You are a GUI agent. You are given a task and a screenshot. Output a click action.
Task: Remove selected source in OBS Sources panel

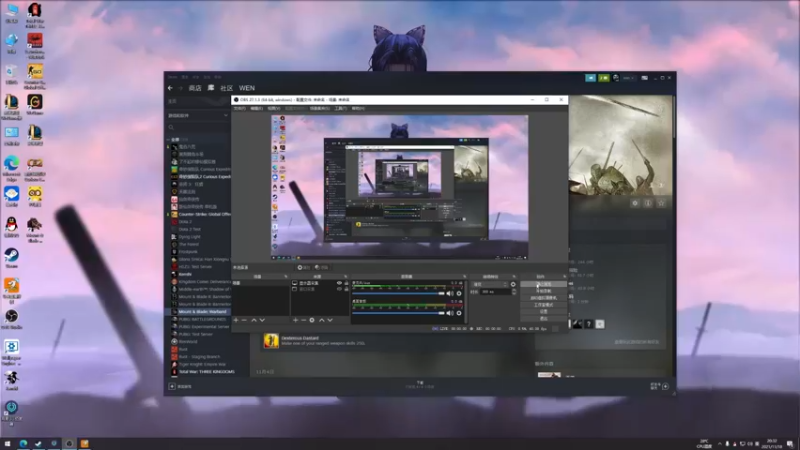pyautogui.click(x=304, y=320)
